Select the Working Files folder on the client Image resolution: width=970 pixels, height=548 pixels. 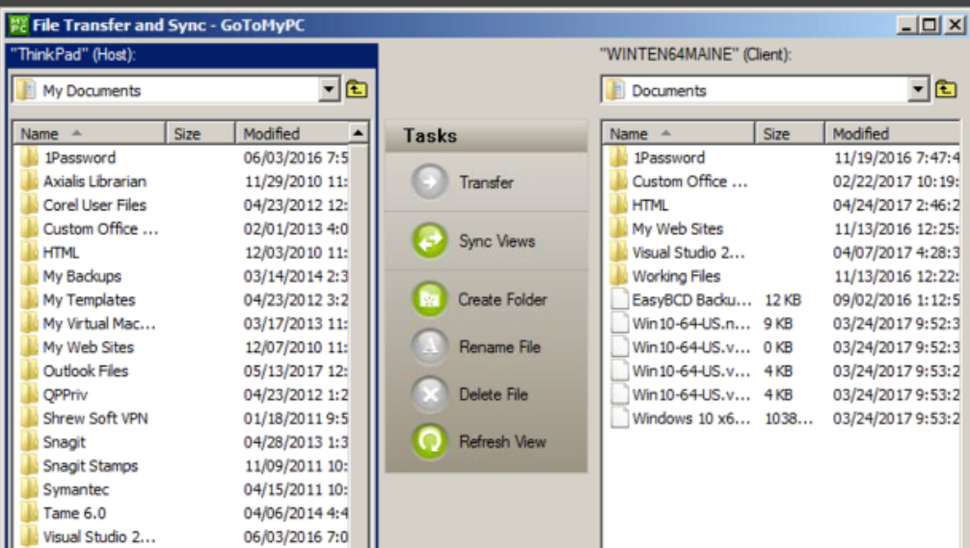(x=676, y=276)
